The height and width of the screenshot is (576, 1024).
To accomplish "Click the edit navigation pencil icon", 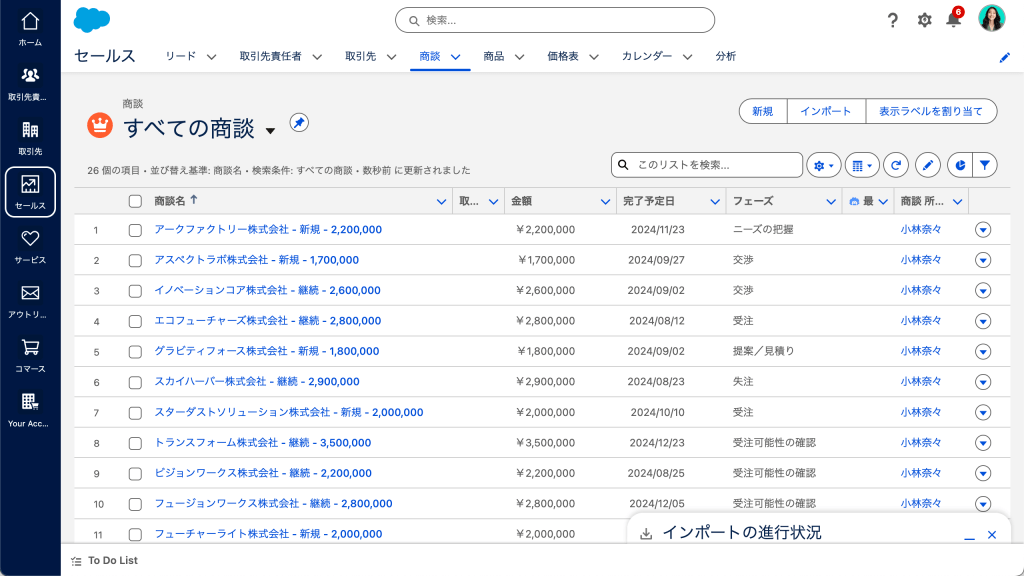I will [1004, 57].
